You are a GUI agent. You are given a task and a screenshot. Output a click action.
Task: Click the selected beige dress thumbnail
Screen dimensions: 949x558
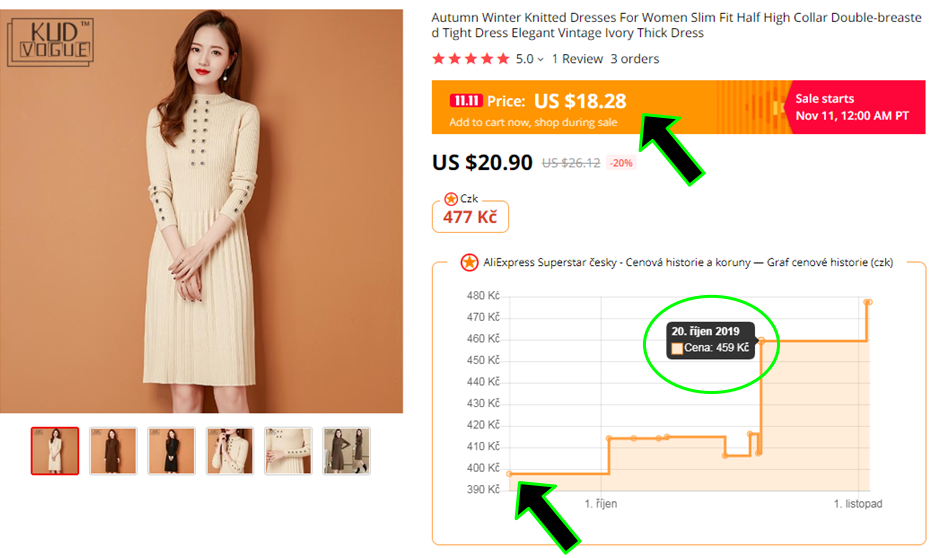point(55,451)
